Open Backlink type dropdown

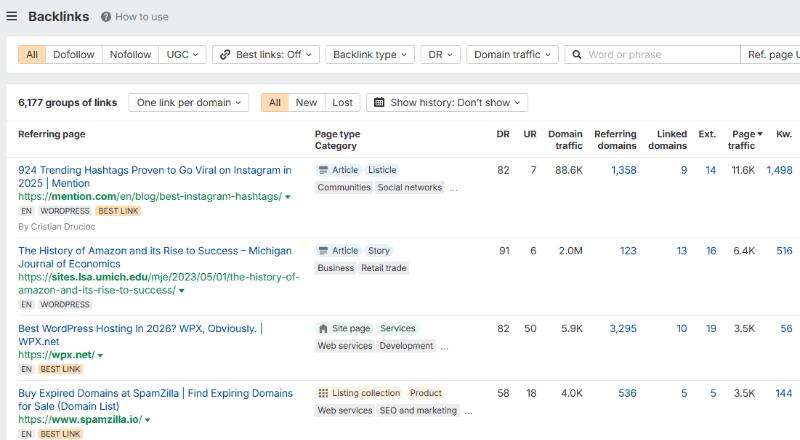(x=370, y=55)
